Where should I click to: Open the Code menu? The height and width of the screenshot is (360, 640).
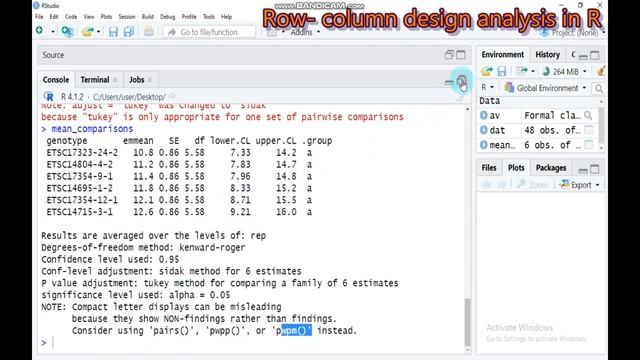(x=71, y=17)
